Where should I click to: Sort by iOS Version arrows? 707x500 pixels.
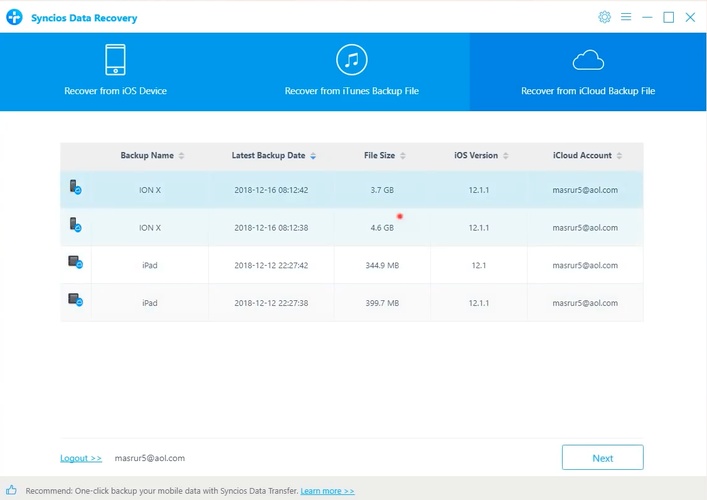pyautogui.click(x=505, y=156)
